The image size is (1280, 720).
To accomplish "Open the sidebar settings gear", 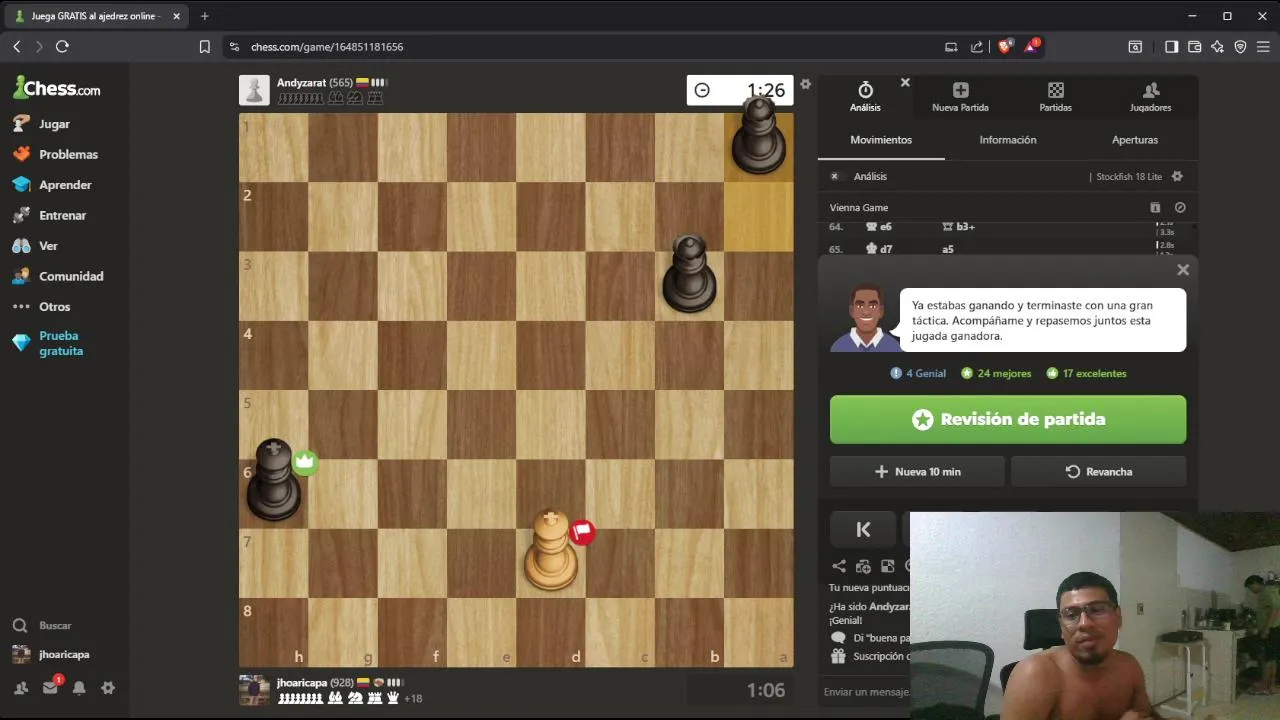I will pyautogui.click(x=108, y=688).
